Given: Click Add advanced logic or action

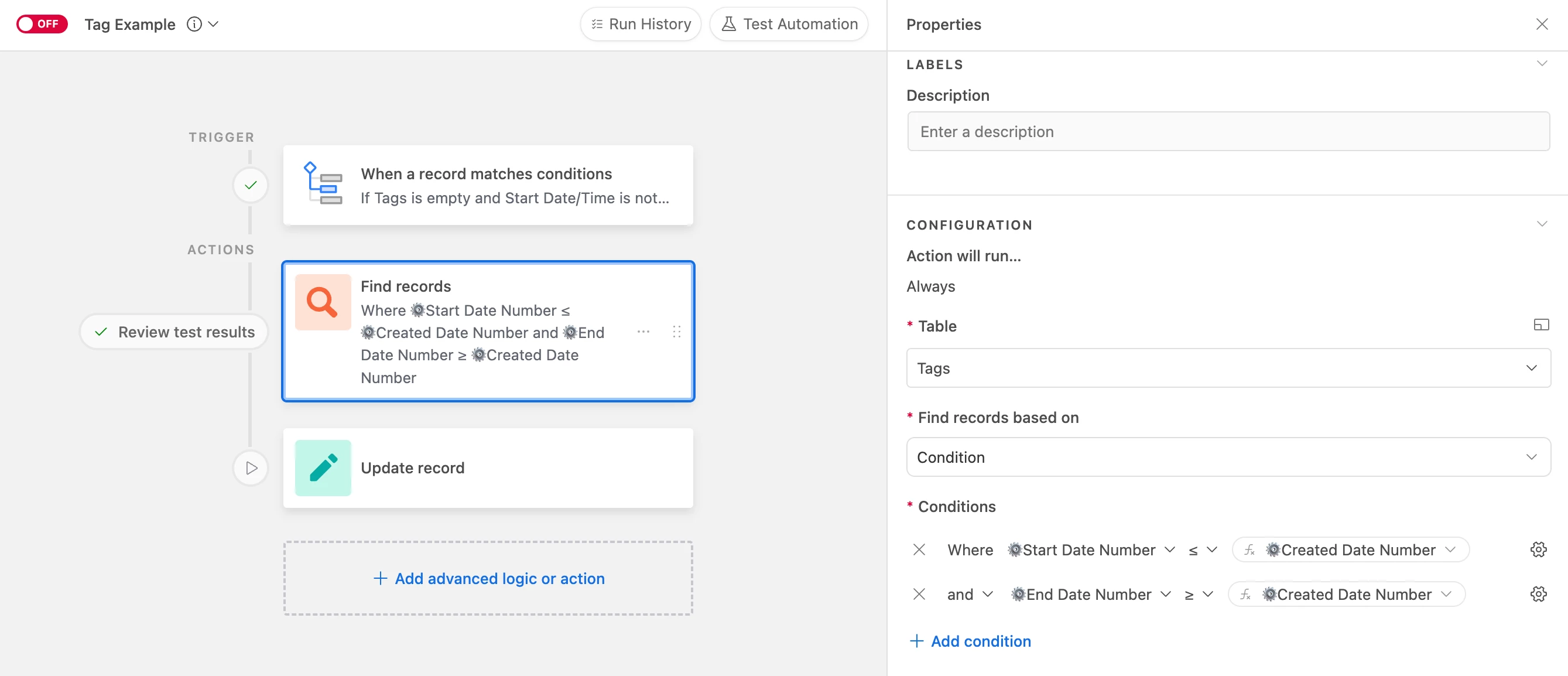Looking at the screenshot, I should (488, 578).
